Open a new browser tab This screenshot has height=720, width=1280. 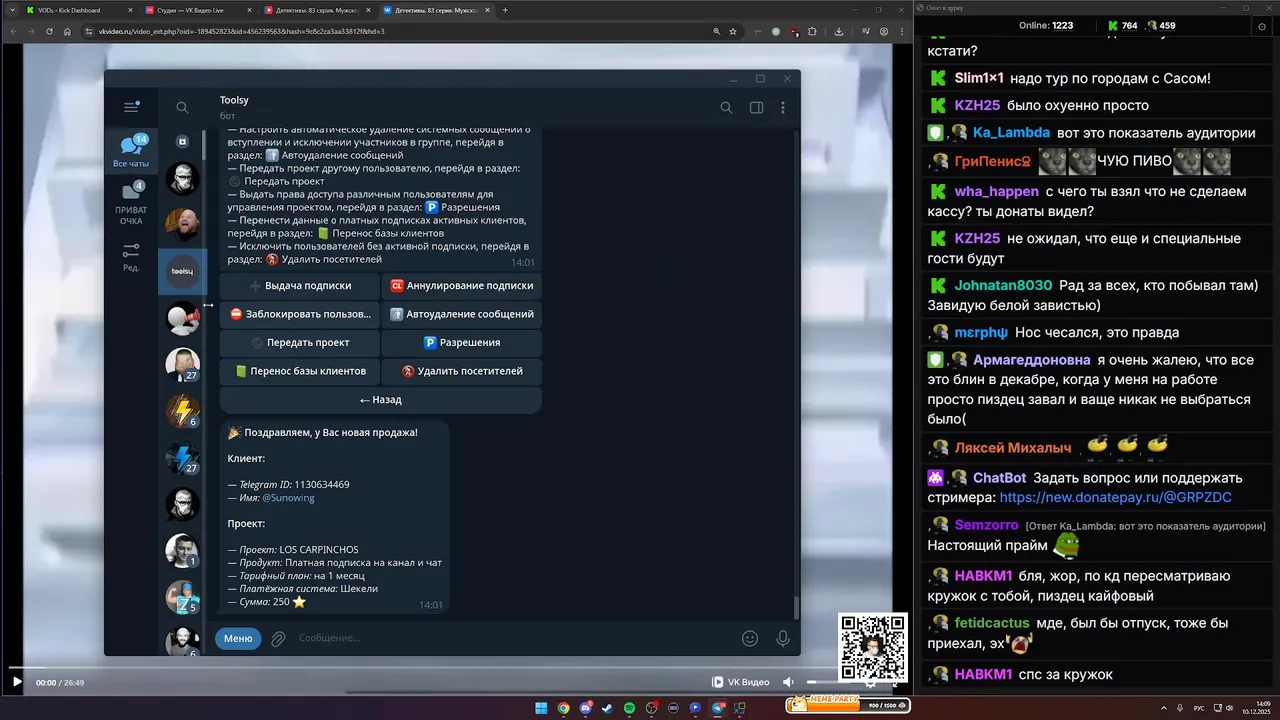click(x=505, y=10)
